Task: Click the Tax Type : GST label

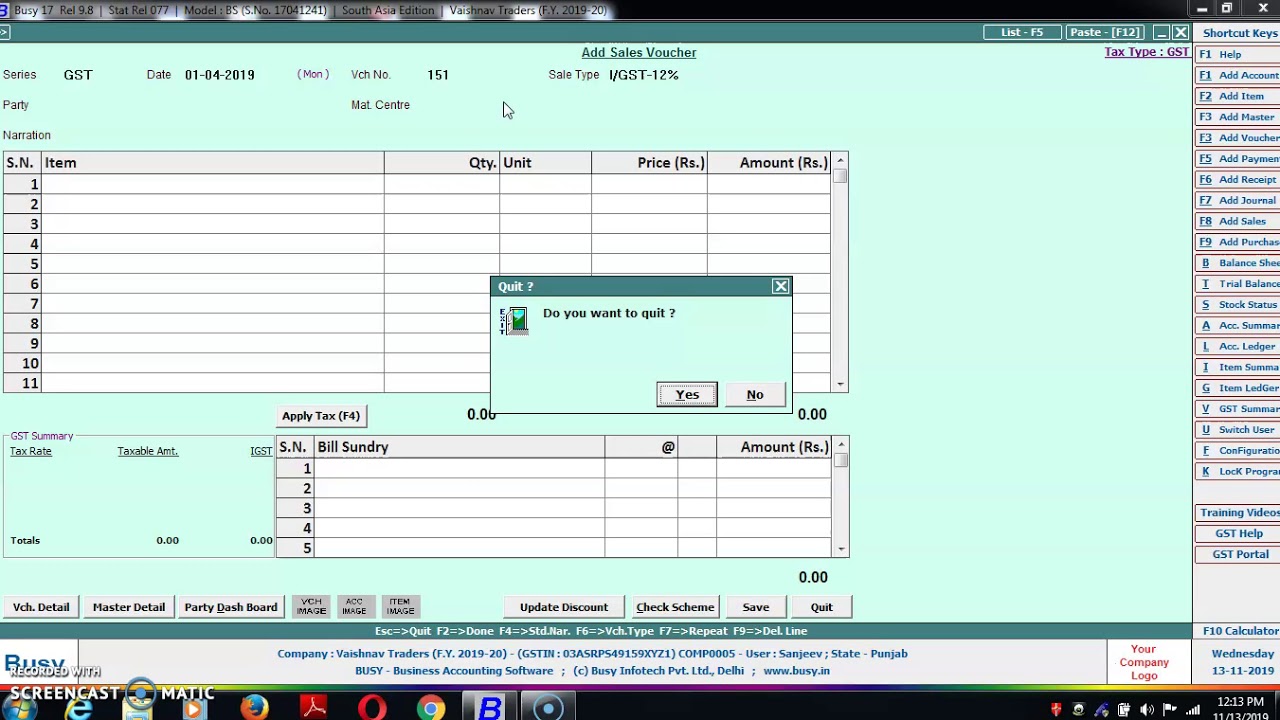Action: point(1146,52)
